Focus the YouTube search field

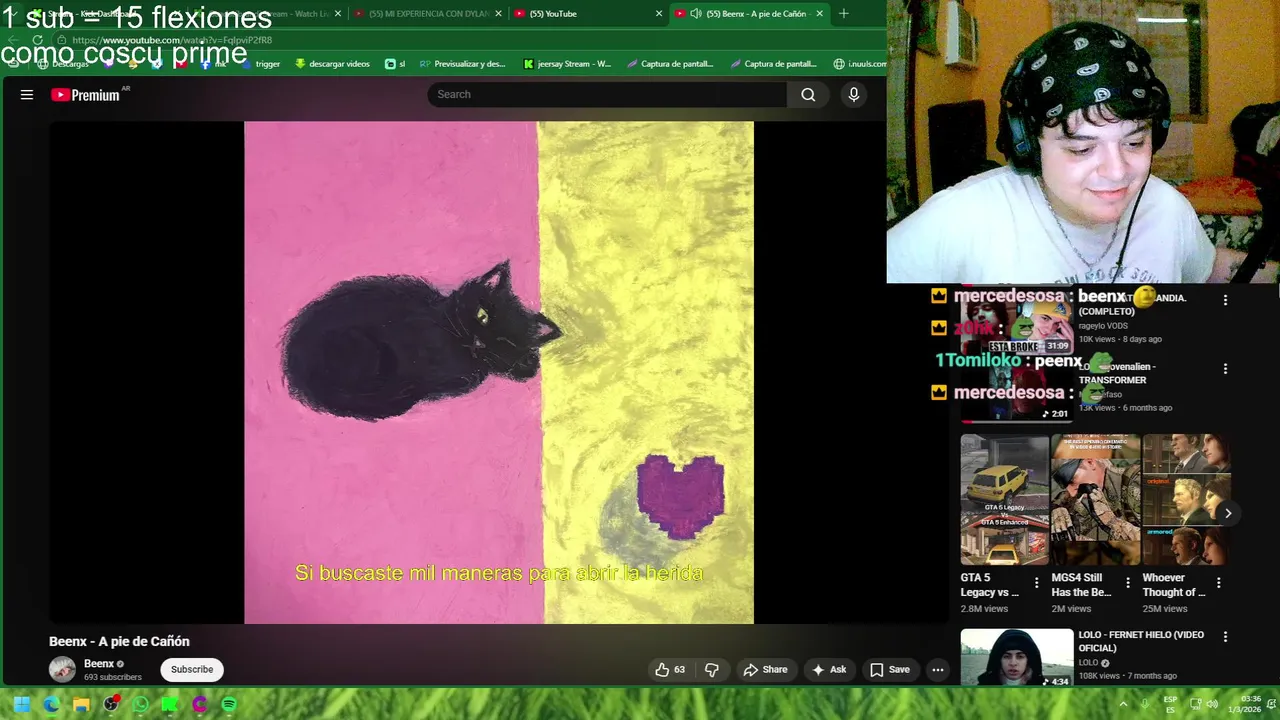[607, 94]
